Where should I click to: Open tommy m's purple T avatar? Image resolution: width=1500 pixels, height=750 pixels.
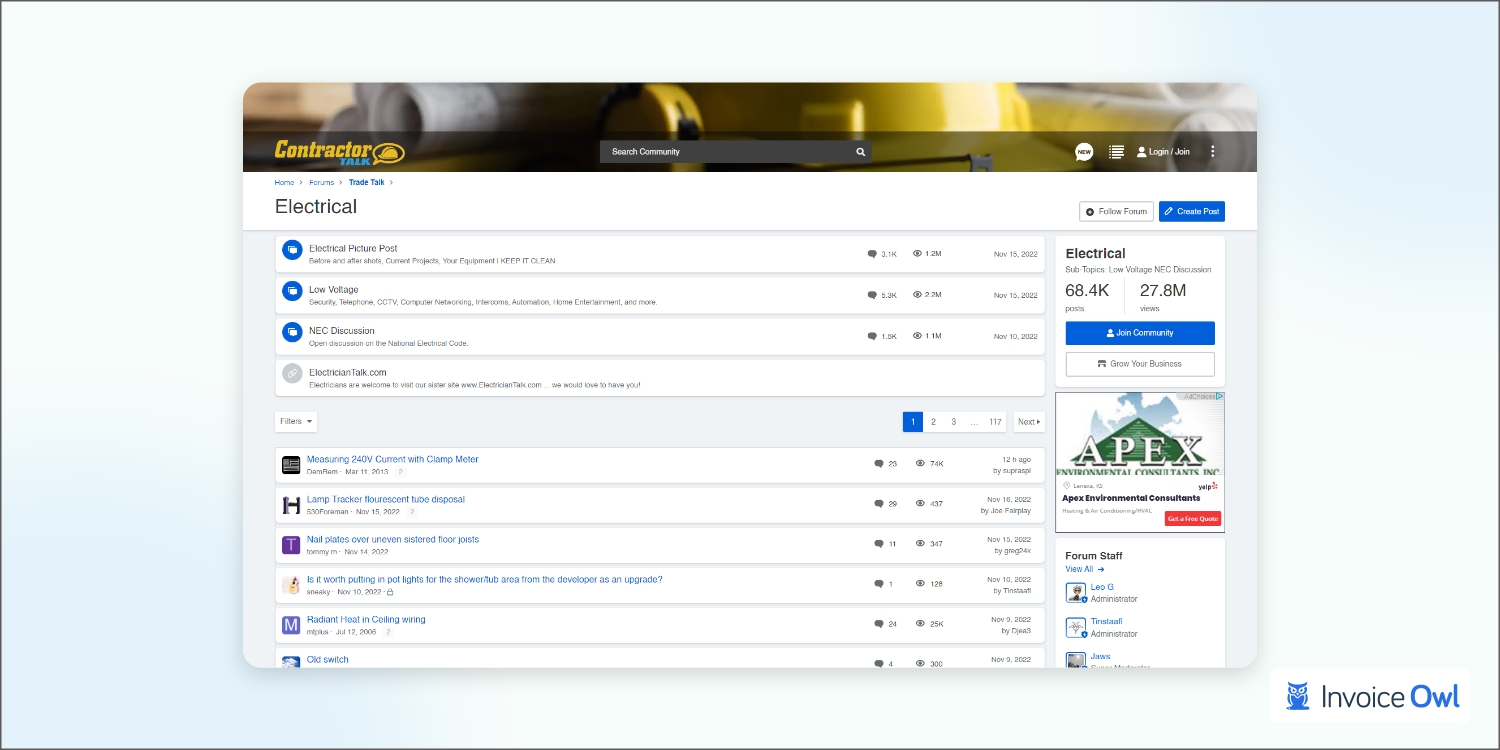pyautogui.click(x=291, y=545)
